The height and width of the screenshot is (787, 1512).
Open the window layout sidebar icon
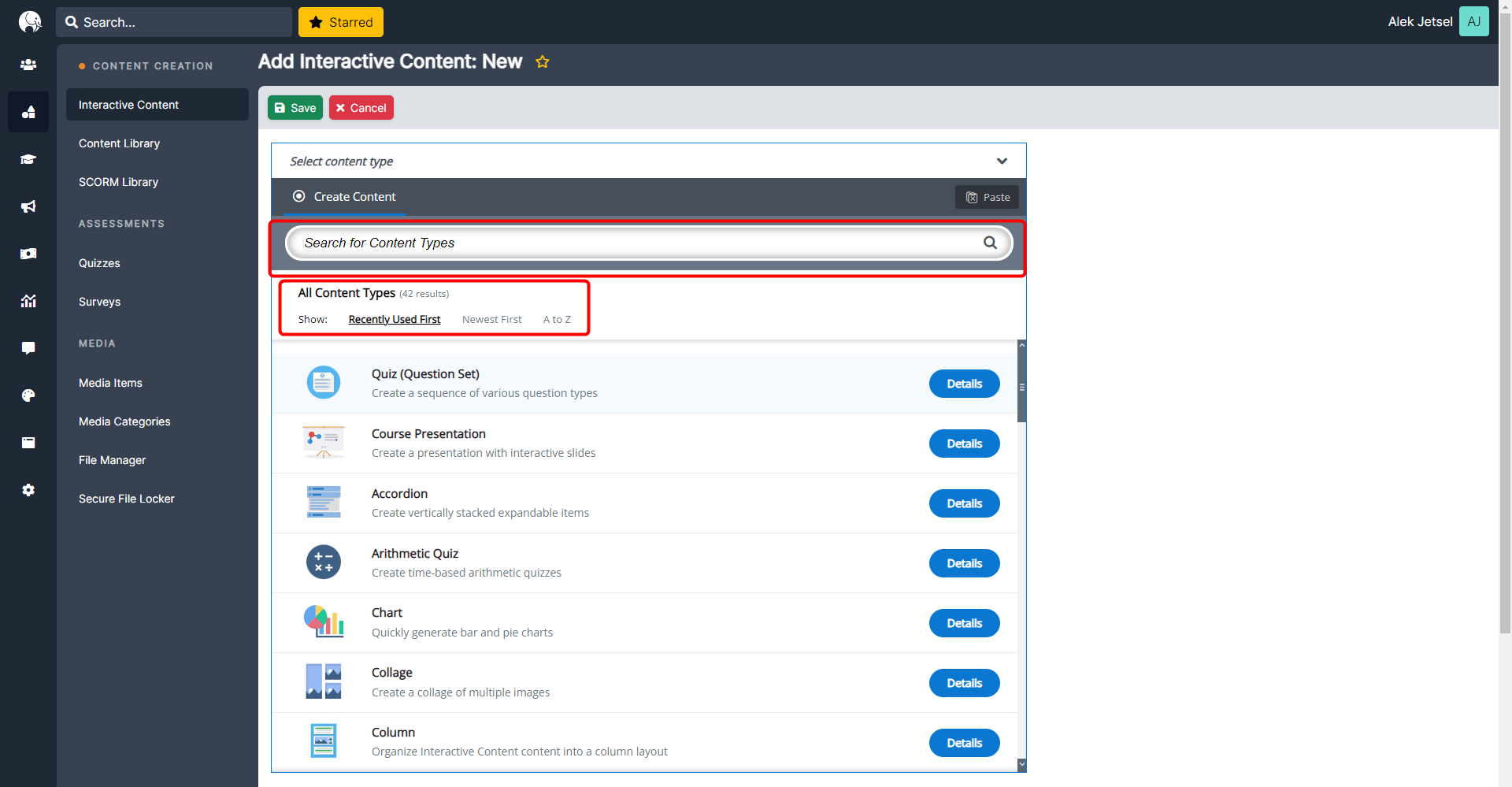(28, 443)
